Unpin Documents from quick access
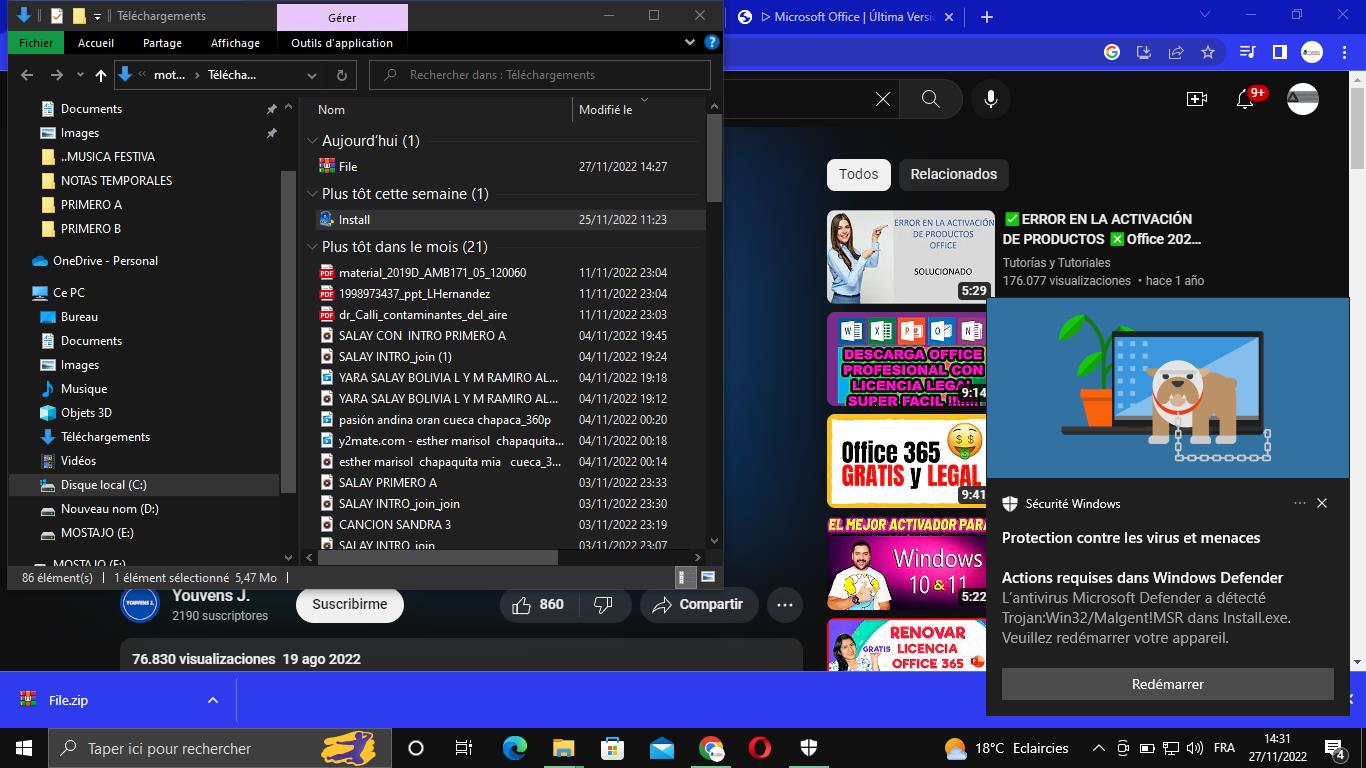This screenshot has height=768, width=1366. (271, 109)
